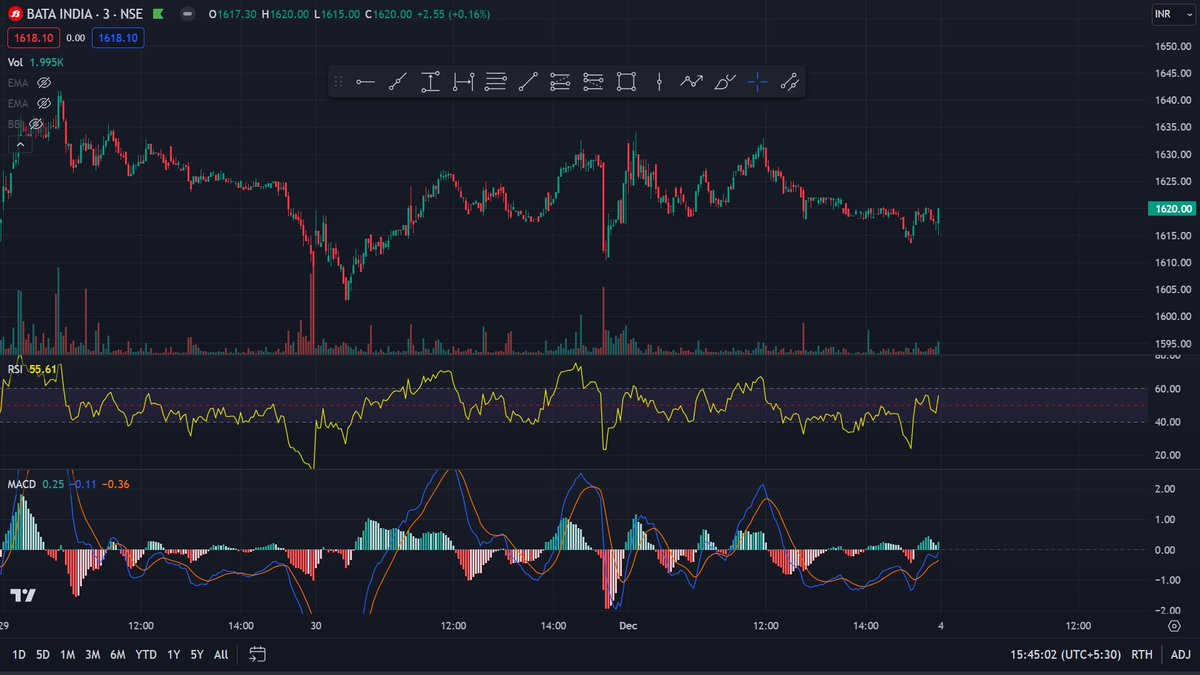Switch to the YTD date range

point(146,655)
